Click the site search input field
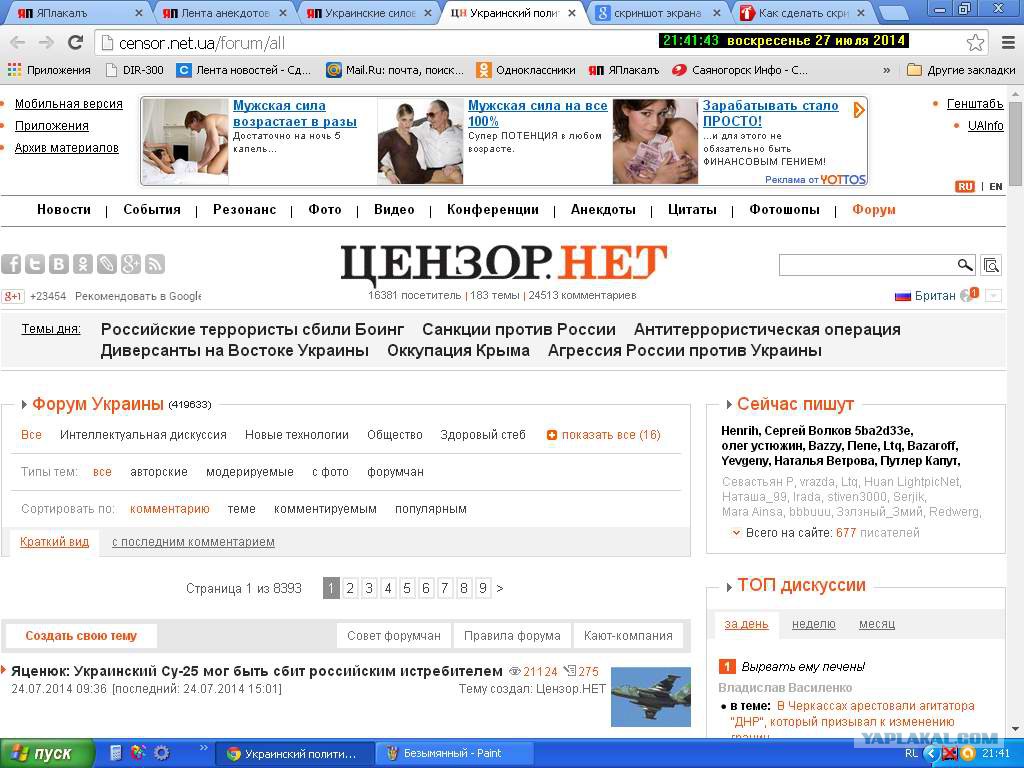 tap(867, 264)
